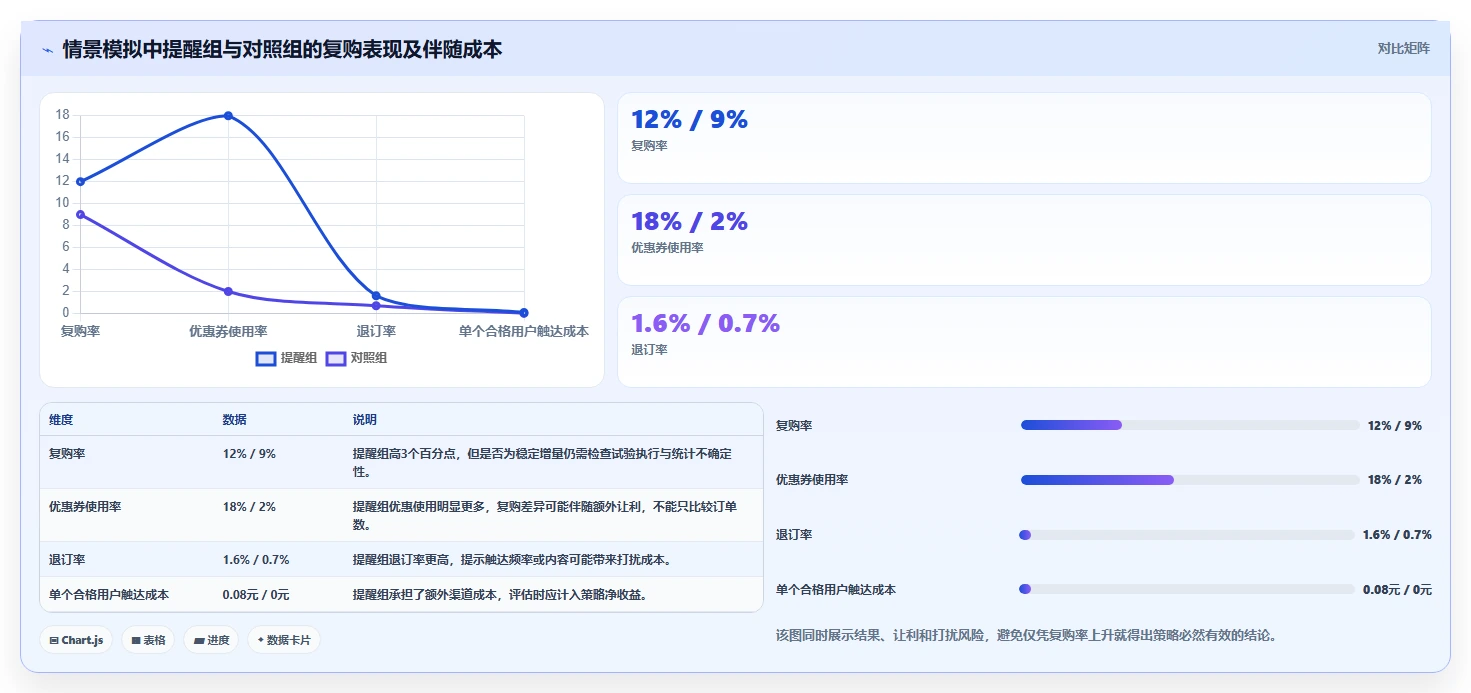Click the 单个合格用户触达成本 x-axis label
The width and height of the screenshot is (1471, 693).
[524, 331]
